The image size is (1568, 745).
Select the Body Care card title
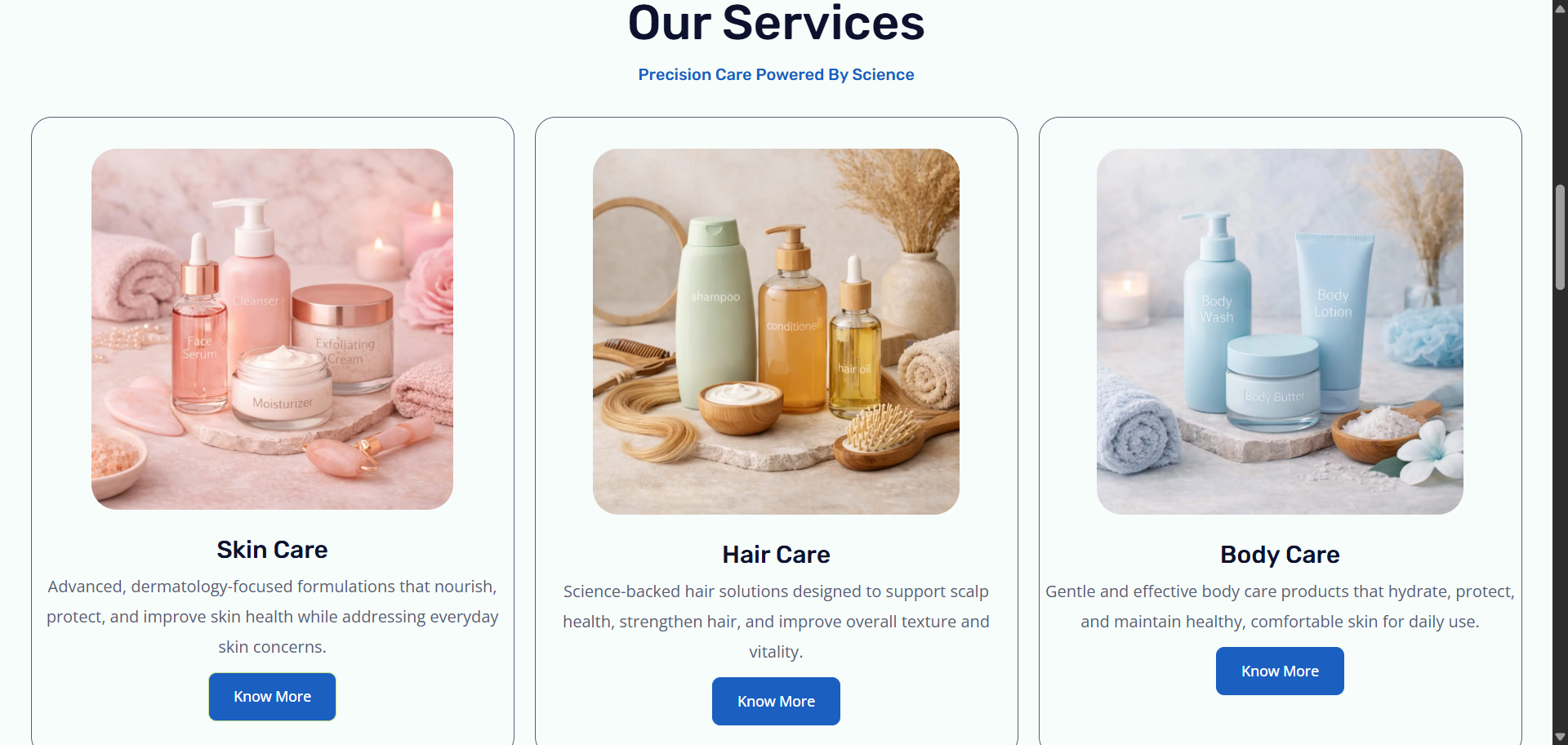tap(1280, 555)
